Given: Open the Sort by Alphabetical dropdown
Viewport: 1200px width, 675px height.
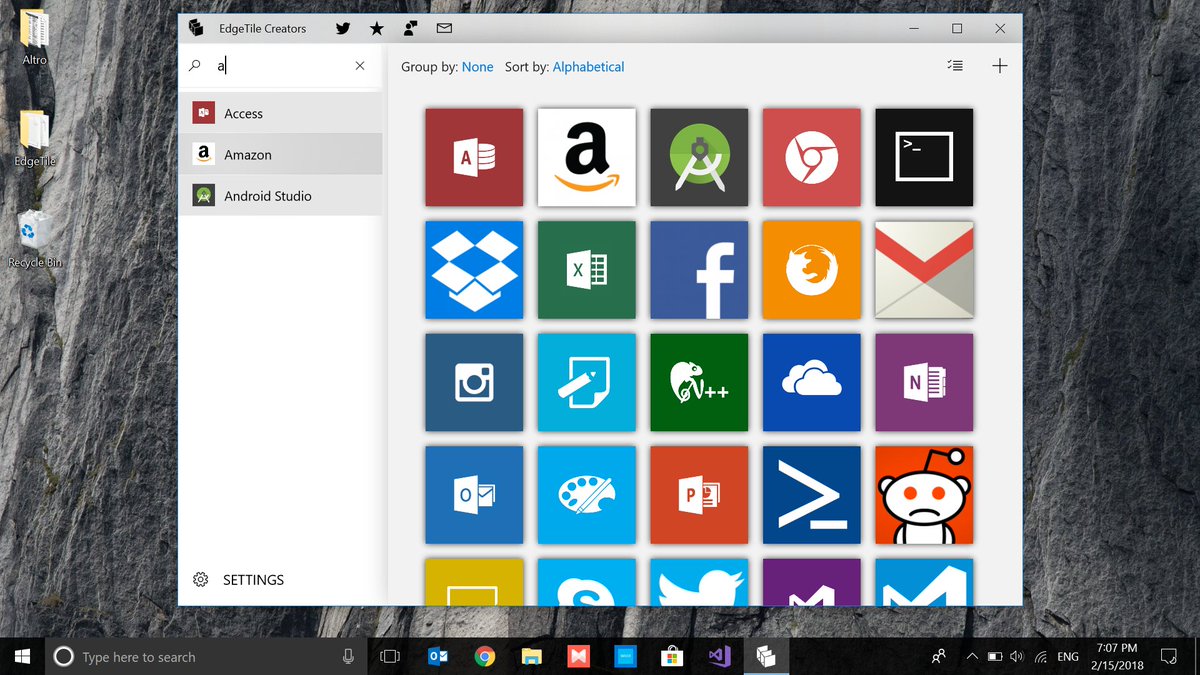Looking at the screenshot, I should pos(588,67).
